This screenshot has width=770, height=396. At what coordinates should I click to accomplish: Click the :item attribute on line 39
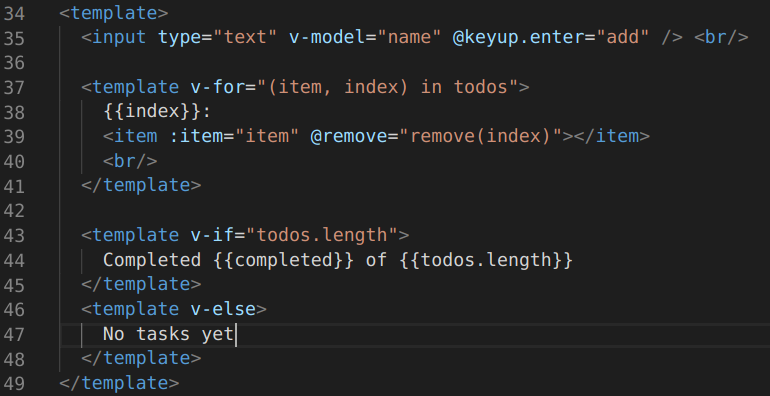coord(196,136)
